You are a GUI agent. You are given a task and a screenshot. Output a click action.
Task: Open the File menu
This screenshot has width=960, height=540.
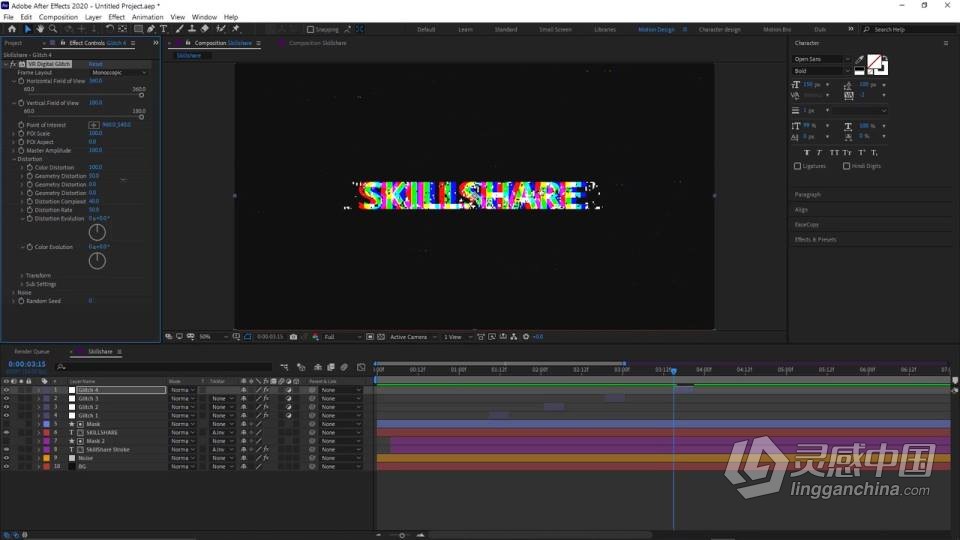click(9, 17)
